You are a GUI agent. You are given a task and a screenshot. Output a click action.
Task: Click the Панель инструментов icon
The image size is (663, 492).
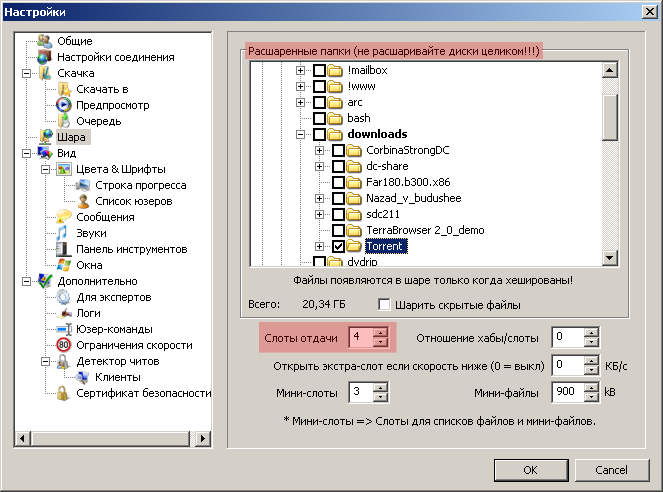pyautogui.click(x=62, y=249)
